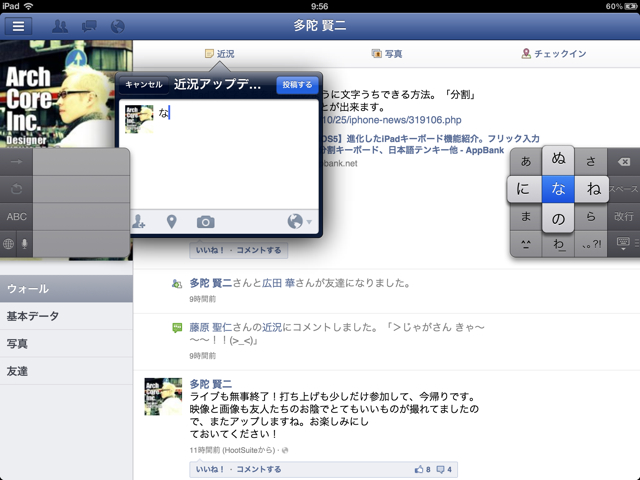Screen dimensions: 640x480
Task: Select the 写真 tab at top
Action: point(387,54)
